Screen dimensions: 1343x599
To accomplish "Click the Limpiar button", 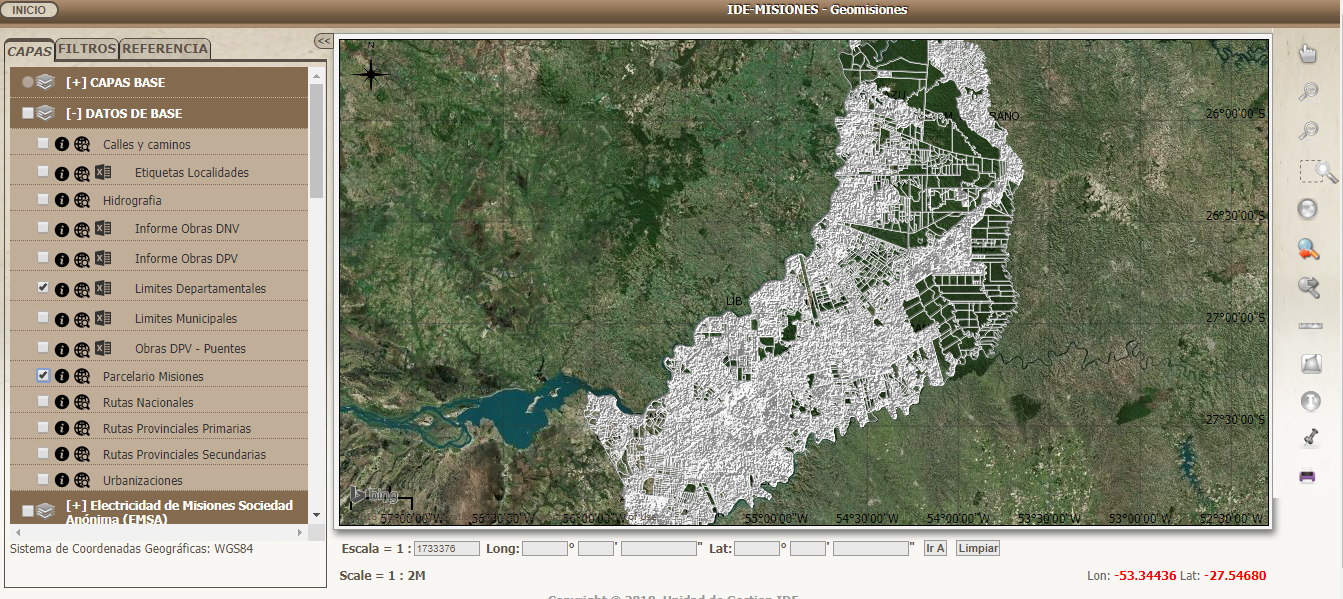I will click(x=977, y=549).
